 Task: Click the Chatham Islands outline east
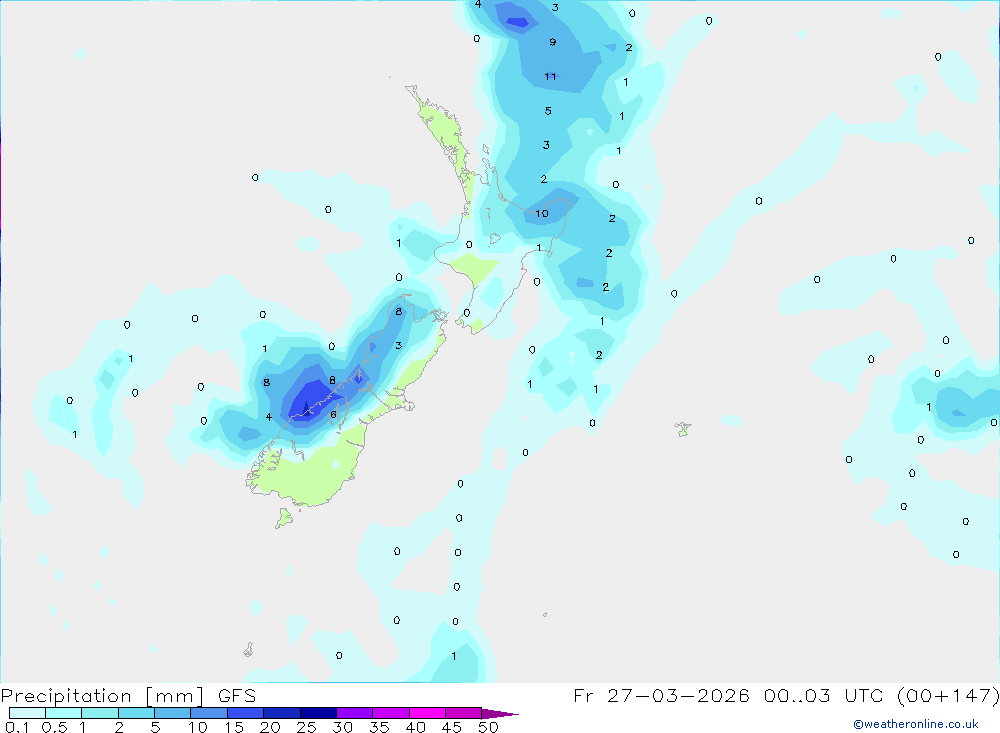[683, 429]
